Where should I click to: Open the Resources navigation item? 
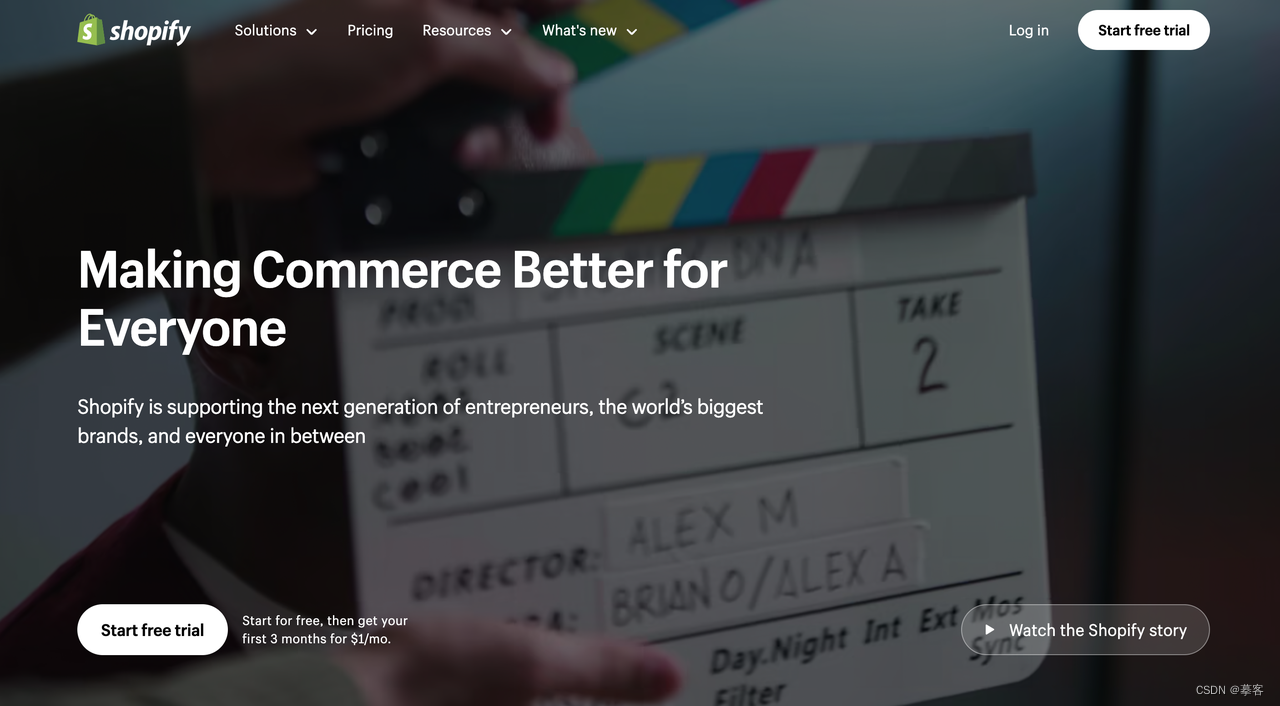467,31
